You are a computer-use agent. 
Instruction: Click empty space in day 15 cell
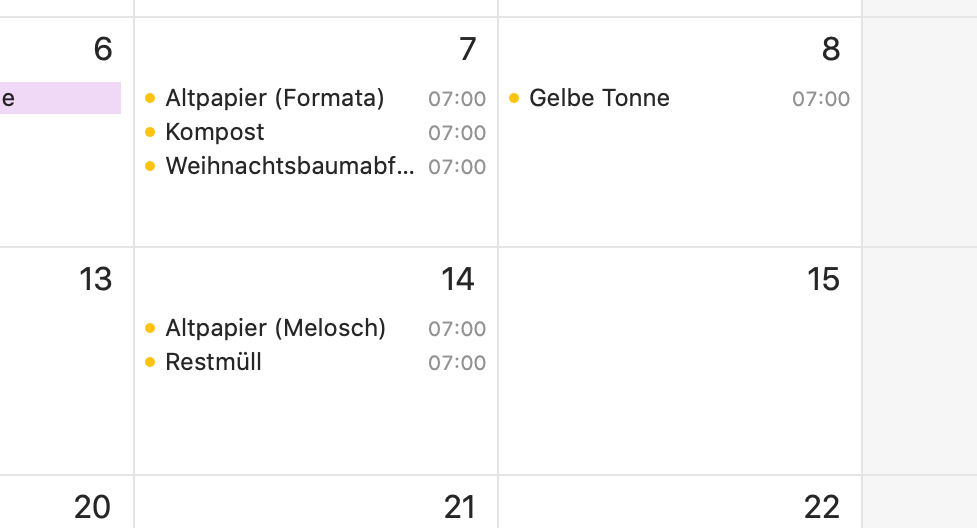[x=679, y=386]
